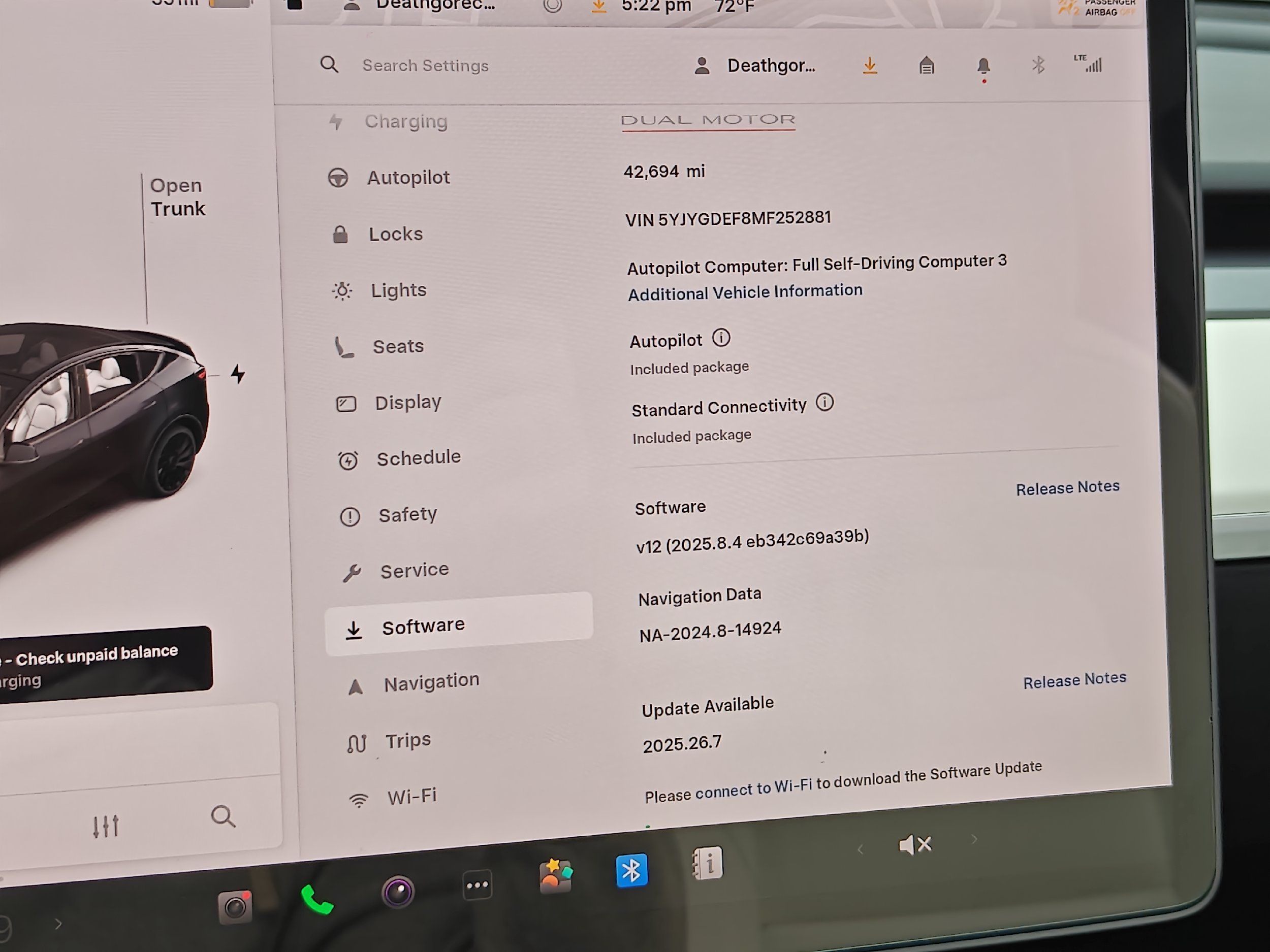Tap the Bluetooth icon in settings header

pos(1038,64)
